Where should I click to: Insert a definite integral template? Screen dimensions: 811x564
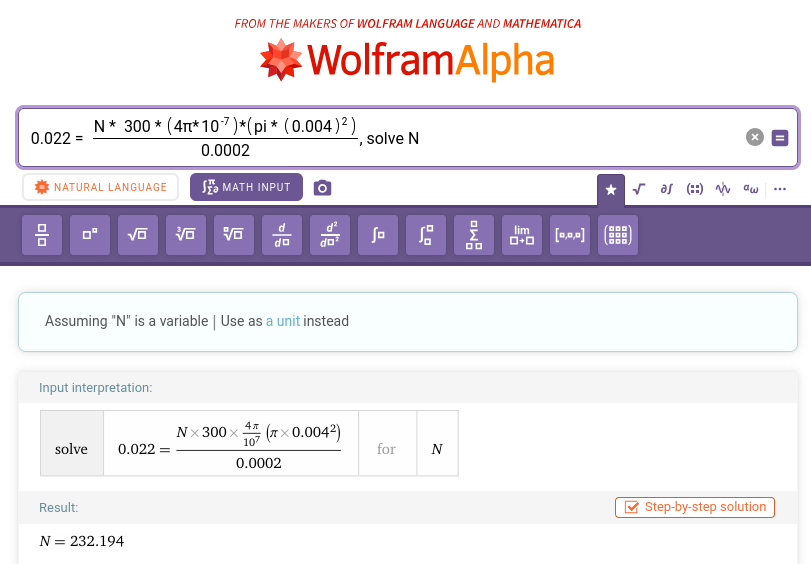426,235
